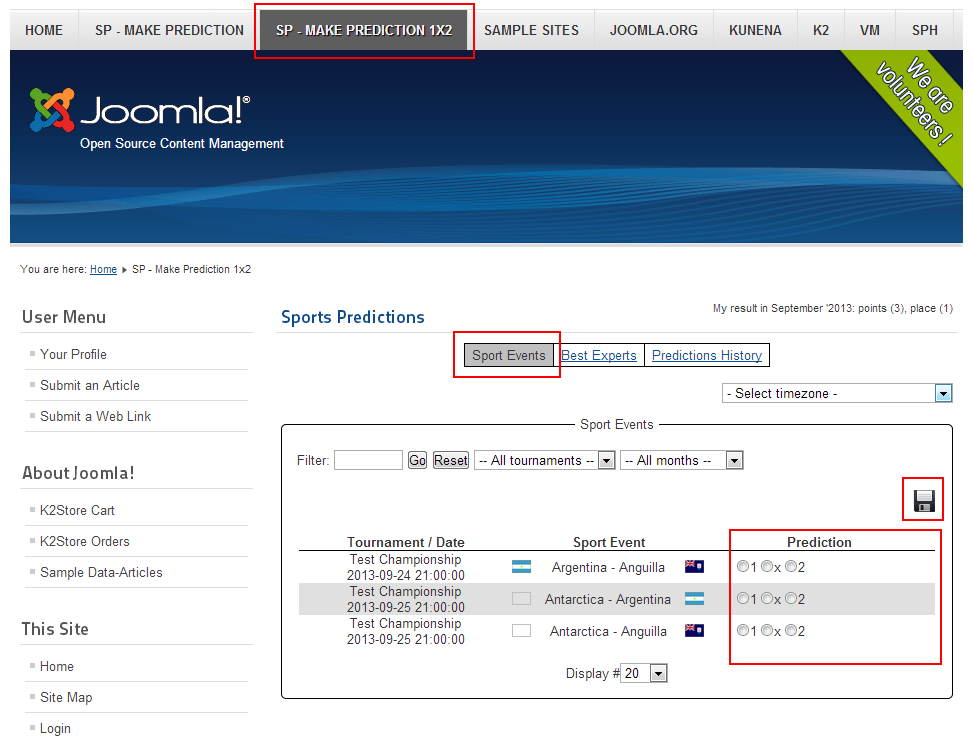Click the Prediction column header
Image resolution: width=973 pixels, height=737 pixels.
(x=819, y=542)
